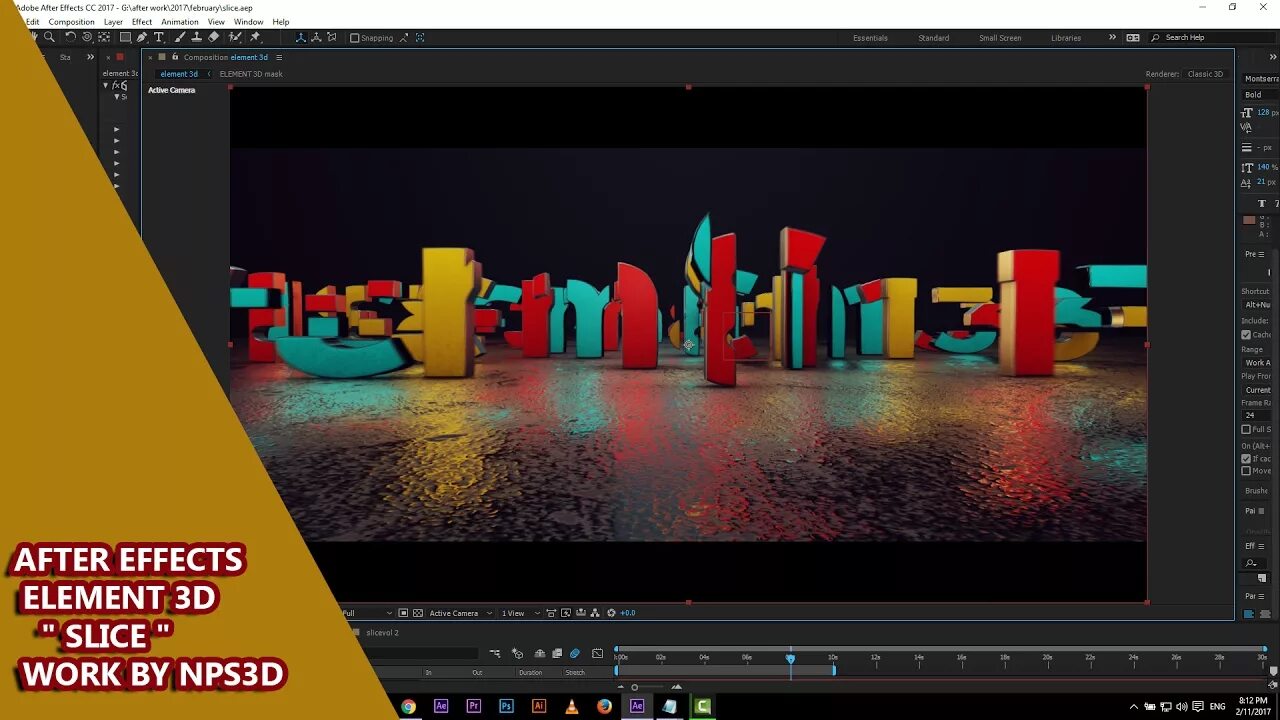
Task: Select the Unified Camera tool
Action: 87,37
